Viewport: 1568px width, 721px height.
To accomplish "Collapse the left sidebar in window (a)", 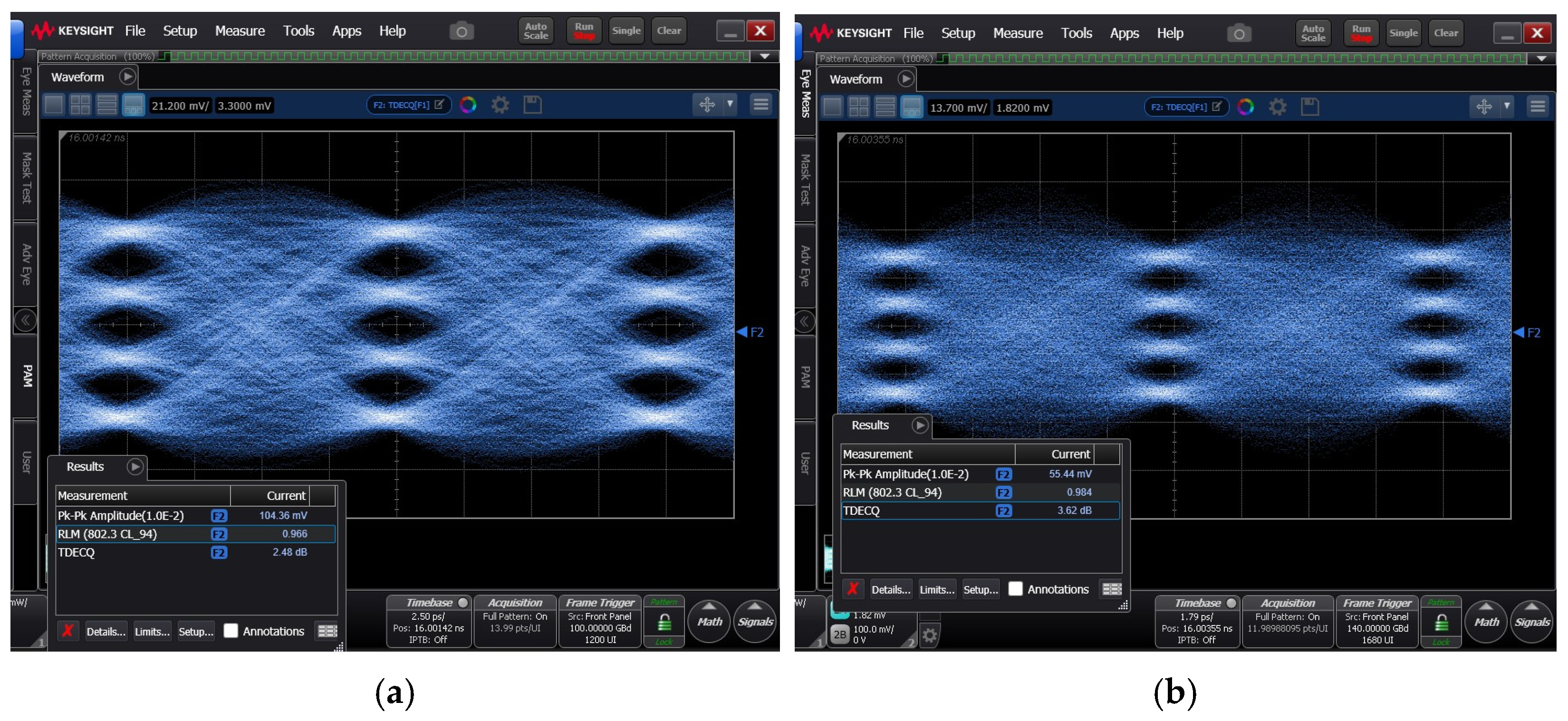I will [x=26, y=321].
